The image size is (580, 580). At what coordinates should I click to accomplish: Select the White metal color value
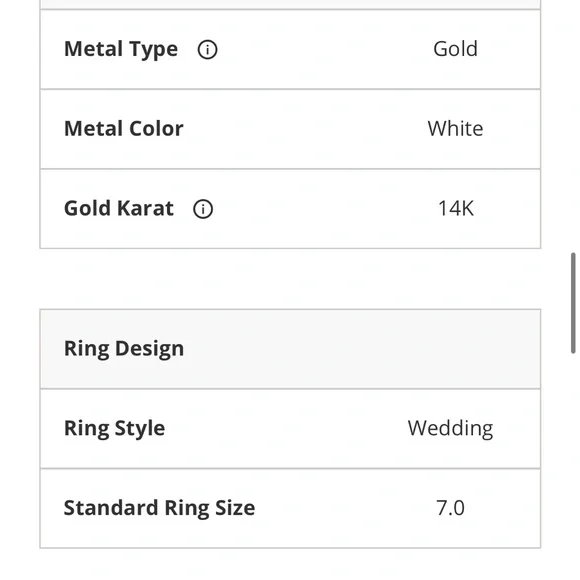[x=455, y=129]
